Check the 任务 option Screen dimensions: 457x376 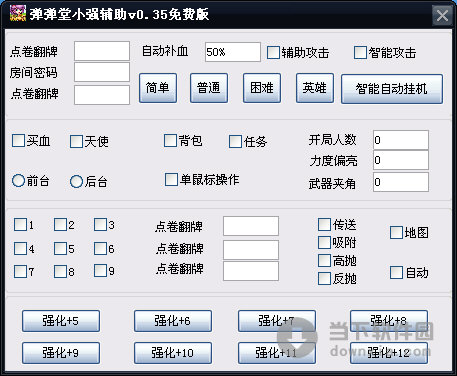pyautogui.click(x=235, y=141)
